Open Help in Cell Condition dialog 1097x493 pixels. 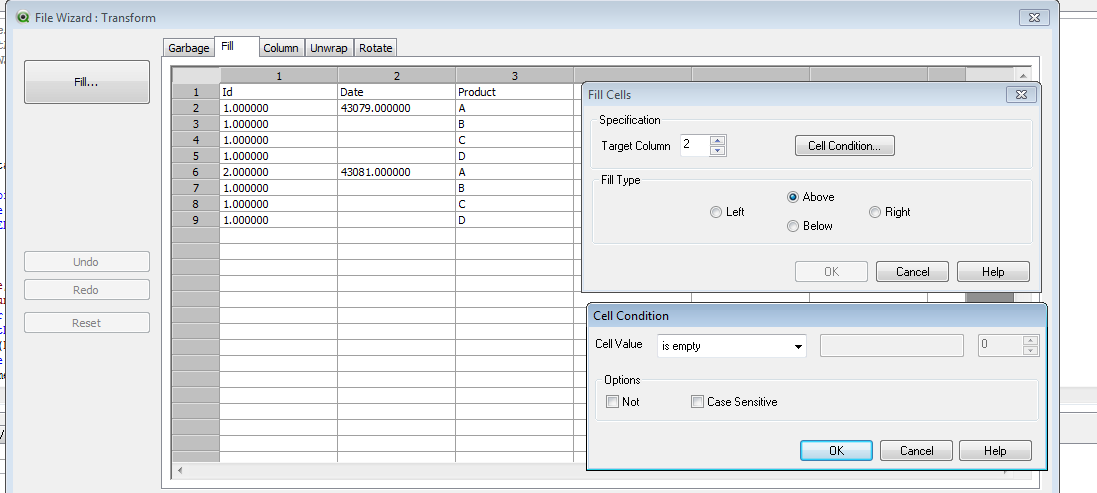(x=994, y=451)
